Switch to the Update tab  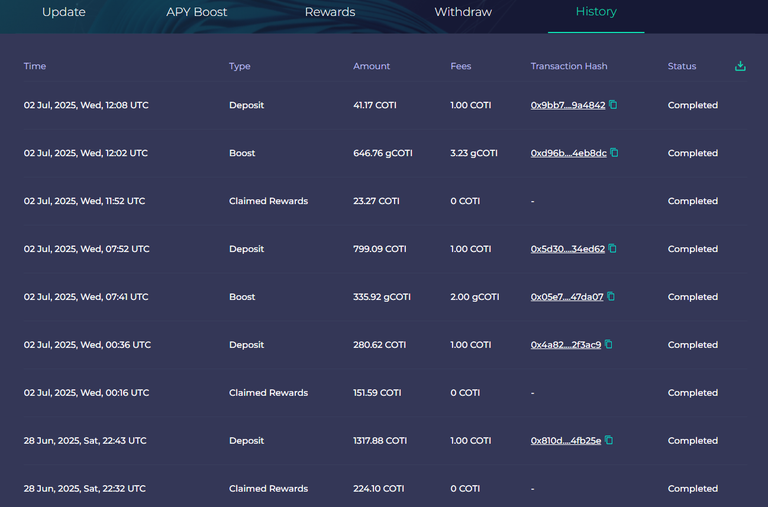[64, 12]
